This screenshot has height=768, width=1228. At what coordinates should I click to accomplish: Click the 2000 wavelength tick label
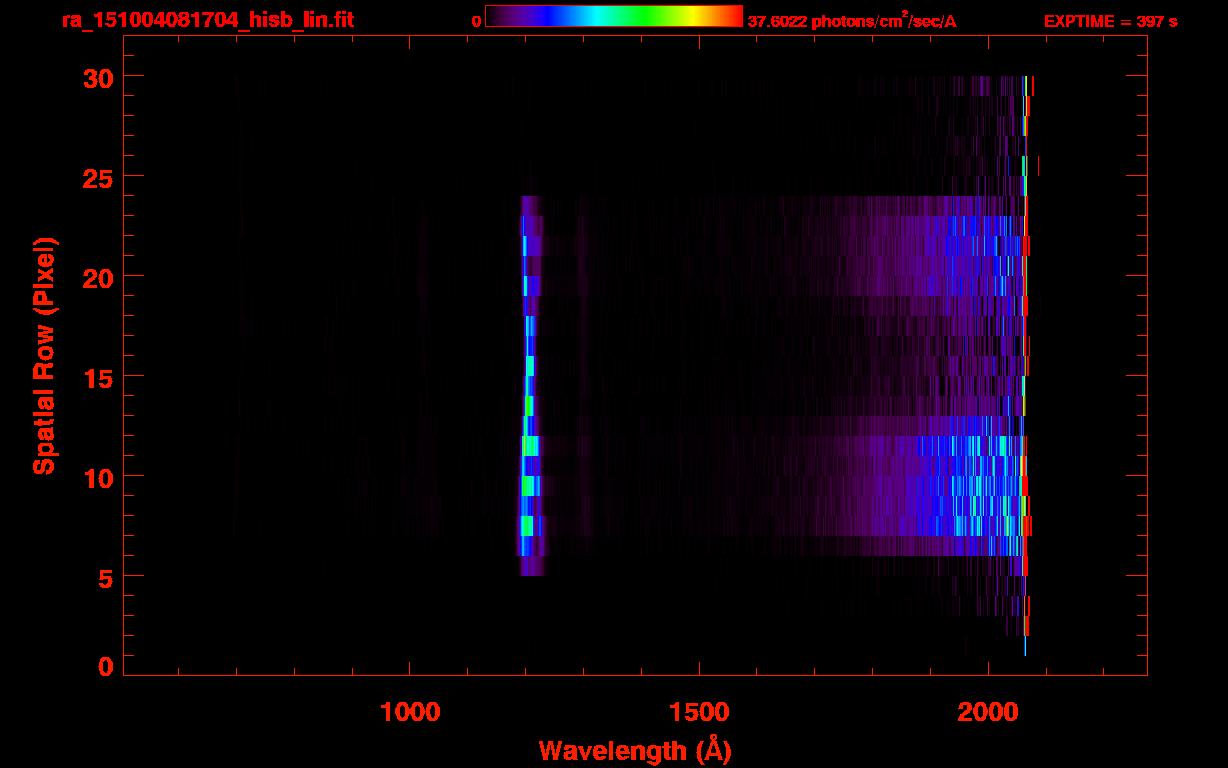tap(987, 712)
